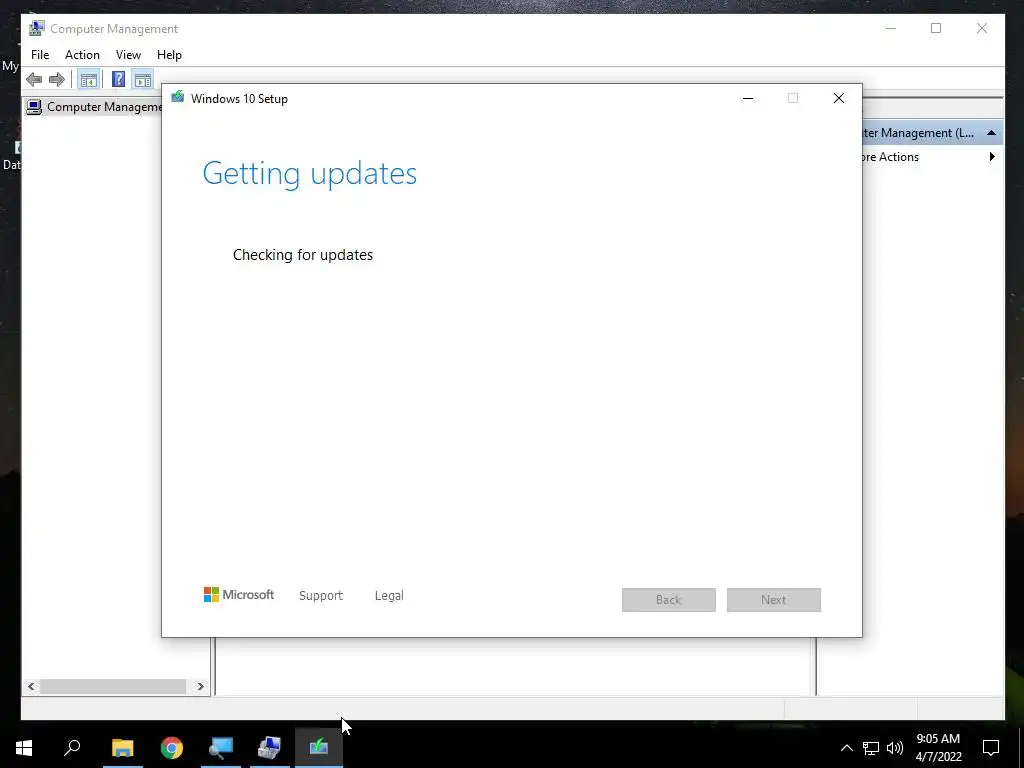
Task: Select the Computer Management tree root node
Action: pyautogui.click(x=95, y=106)
